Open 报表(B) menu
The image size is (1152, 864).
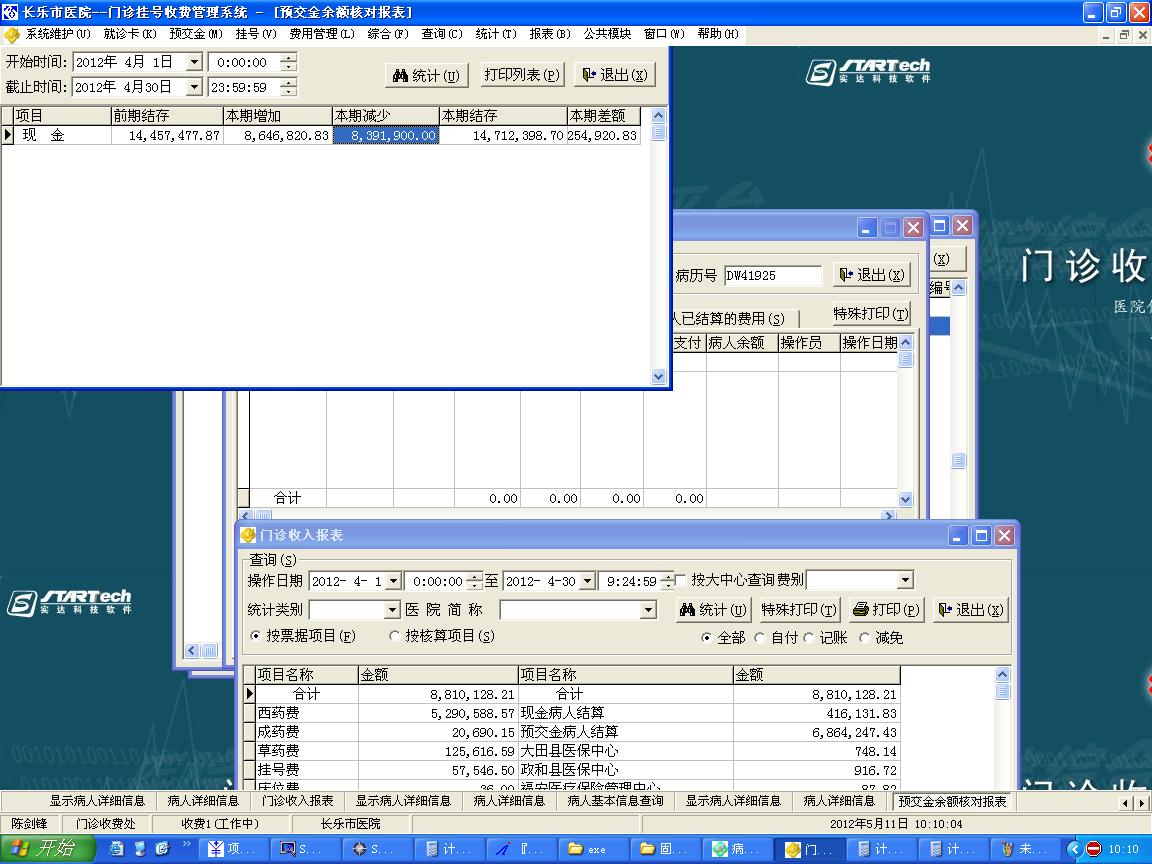[x=550, y=34]
